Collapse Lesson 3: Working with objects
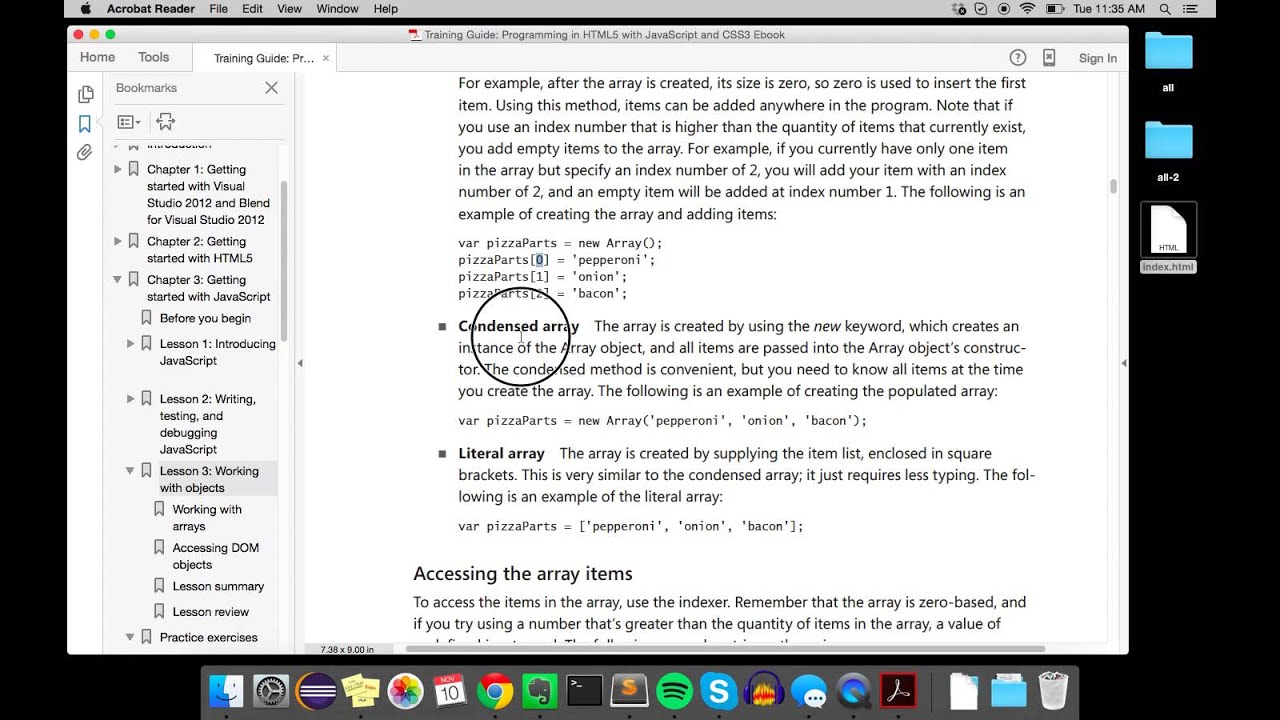This screenshot has height=720, width=1280. pos(131,470)
